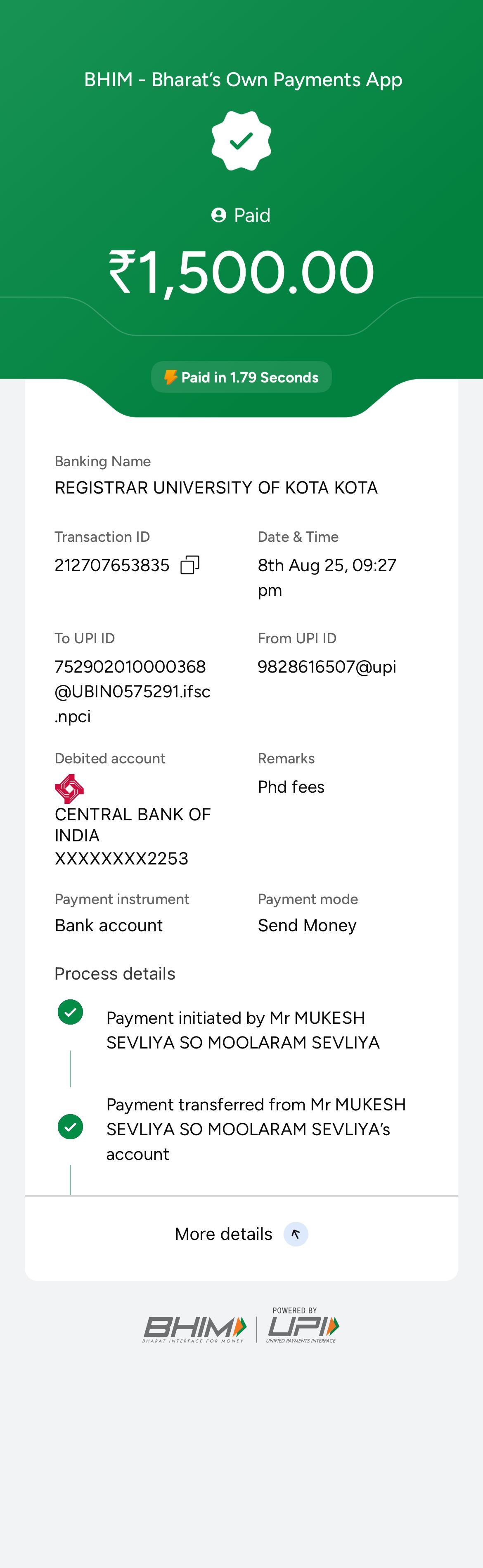The width and height of the screenshot is (483, 1568).
Task: Tap the ₹1,500.00 paid amount
Action: tap(241, 273)
